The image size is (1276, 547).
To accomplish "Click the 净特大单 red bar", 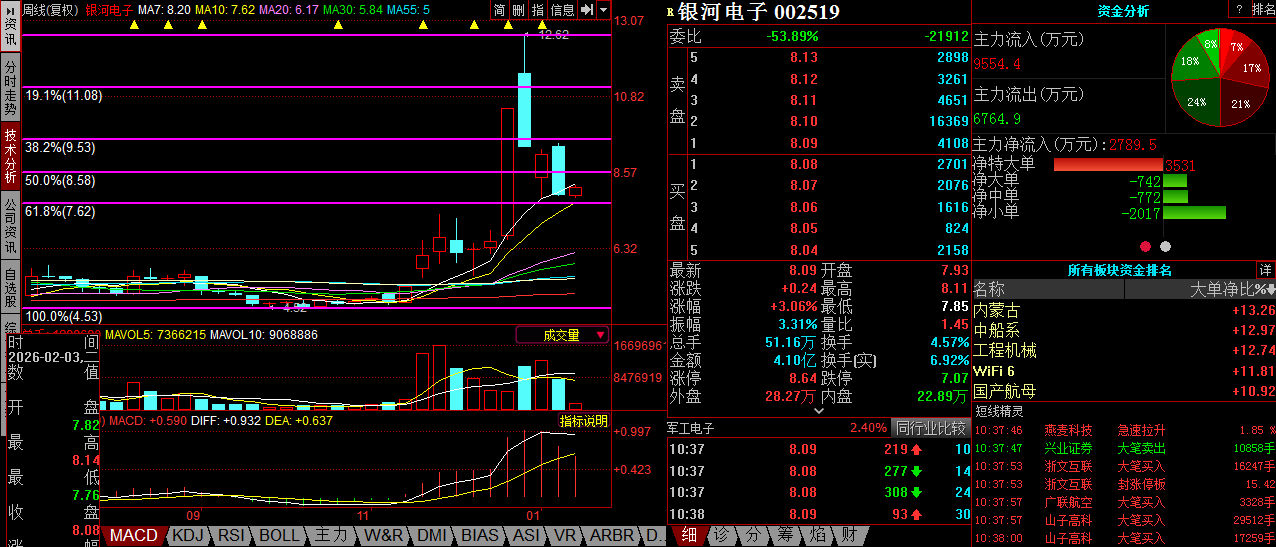I will 1108,165.
